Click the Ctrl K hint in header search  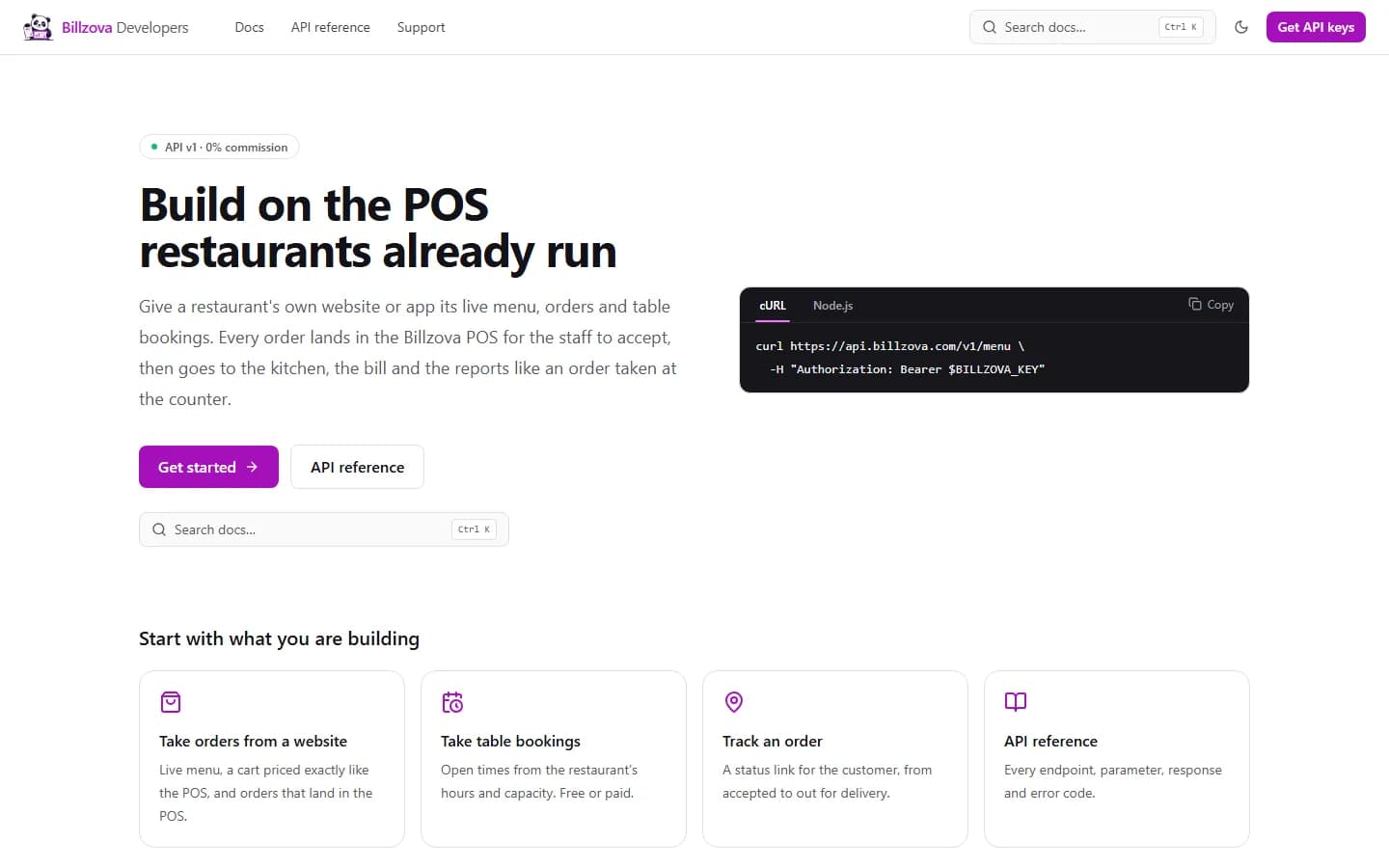point(1181,27)
